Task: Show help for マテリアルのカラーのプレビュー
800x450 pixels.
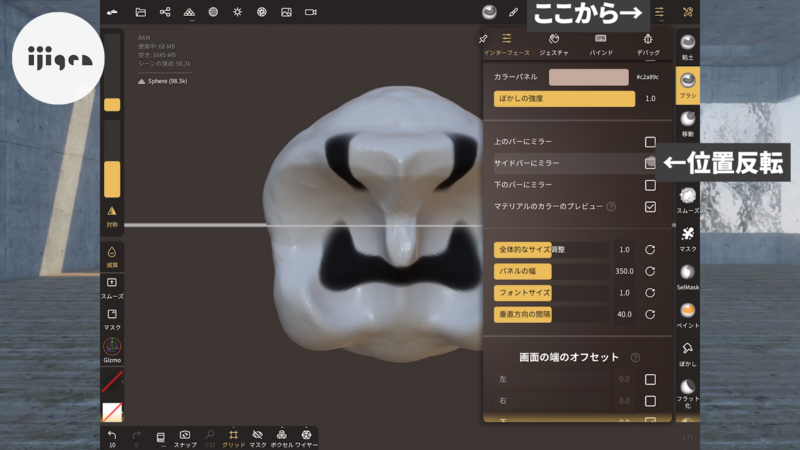Action: click(611, 207)
